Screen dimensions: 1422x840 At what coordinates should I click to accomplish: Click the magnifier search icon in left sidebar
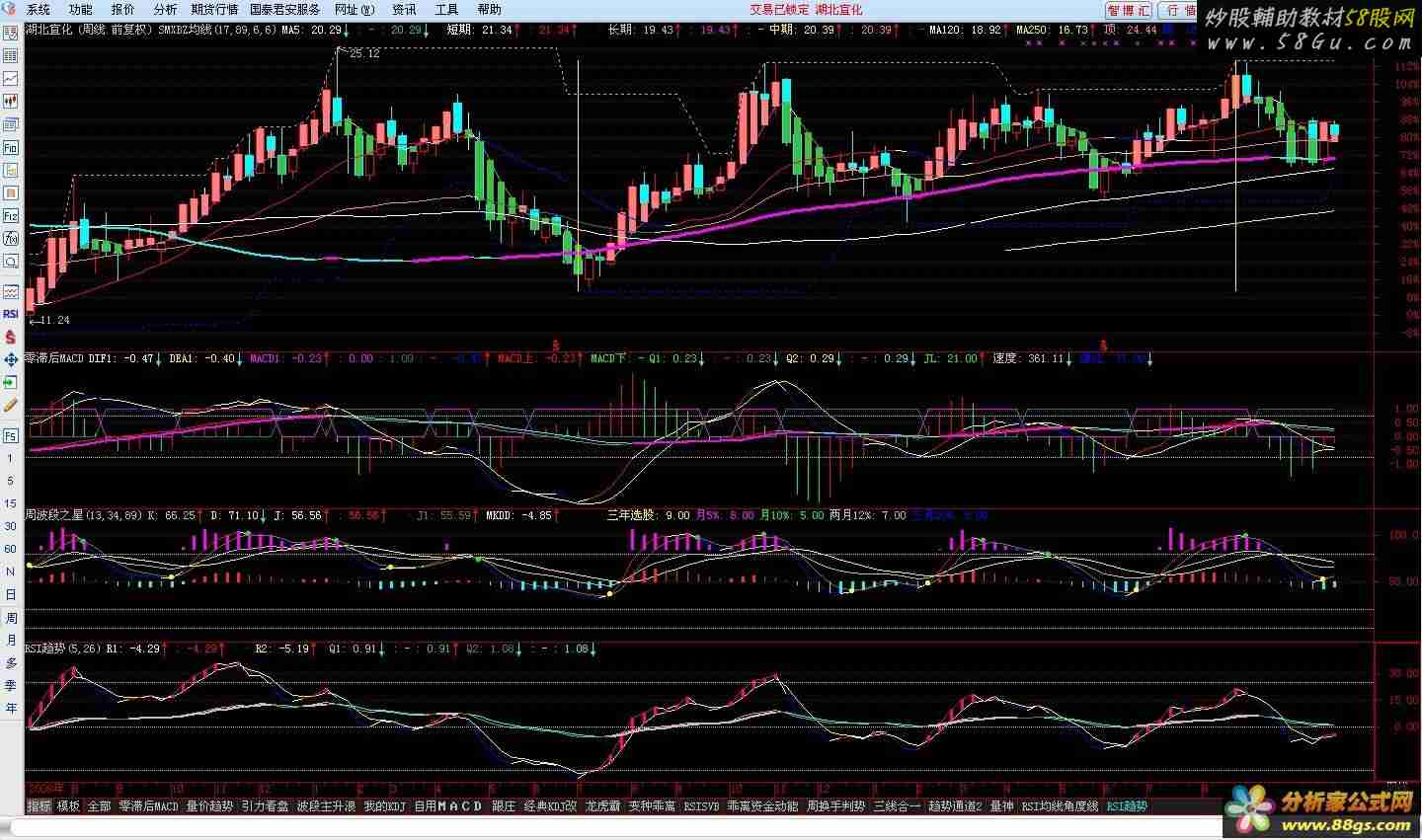pos(11,262)
